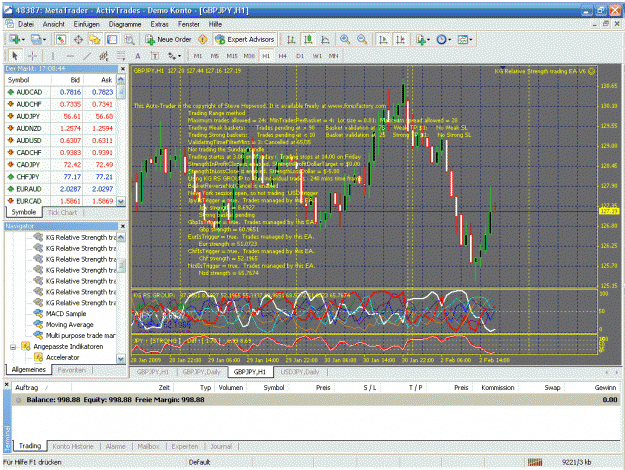625x470 pixels.
Task: Toggle the W1 timeframe button
Action: 317,56
